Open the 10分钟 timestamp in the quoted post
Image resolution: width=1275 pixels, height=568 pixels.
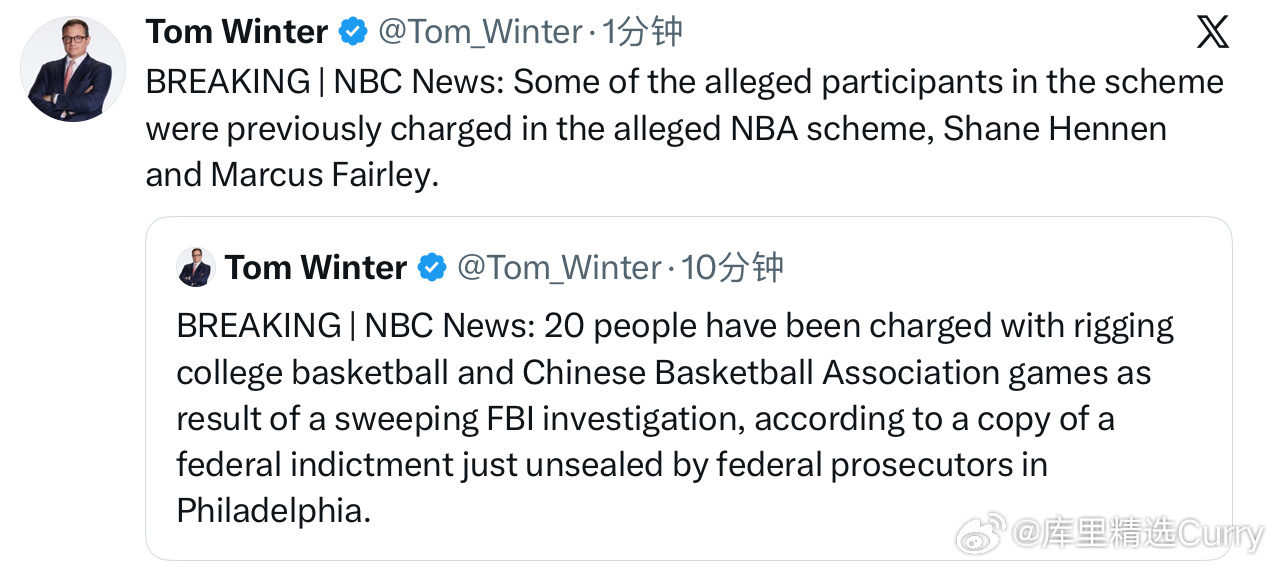click(x=732, y=267)
